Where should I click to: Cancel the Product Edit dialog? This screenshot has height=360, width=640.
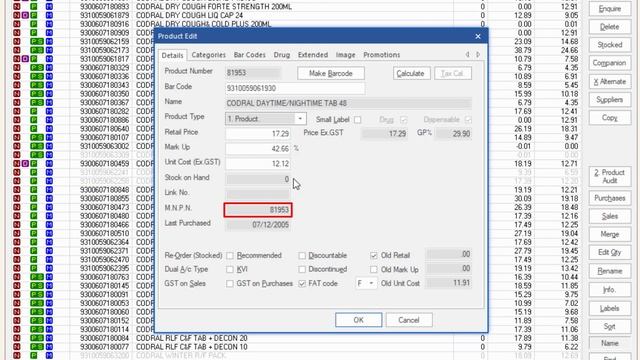point(409,320)
